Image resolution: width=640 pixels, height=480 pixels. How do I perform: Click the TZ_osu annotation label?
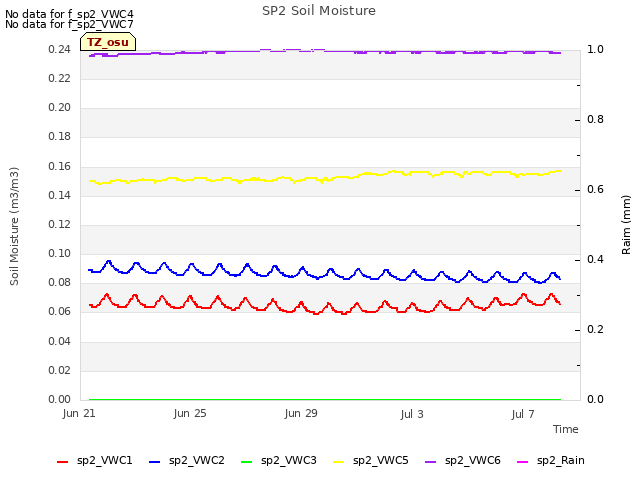click(x=108, y=42)
